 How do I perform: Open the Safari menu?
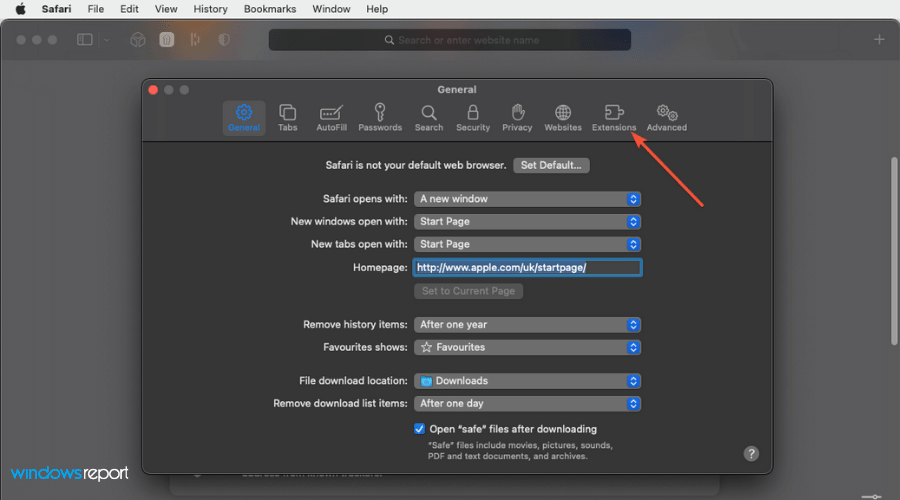coord(56,9)
